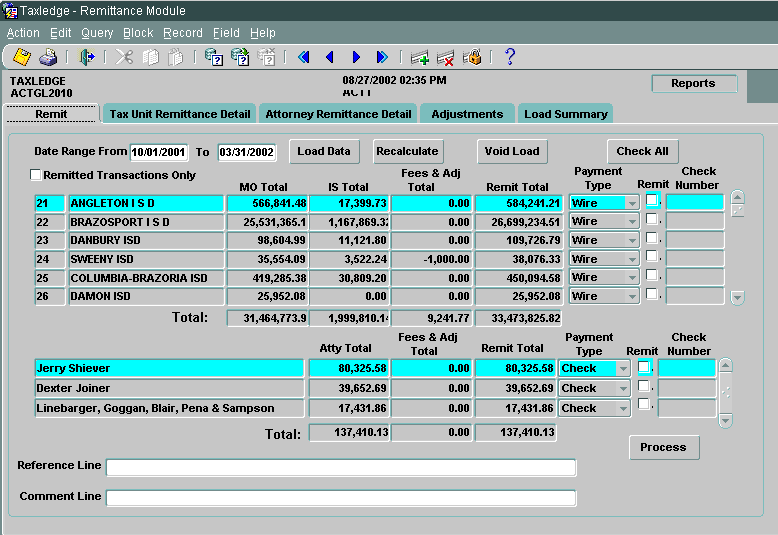The height and width of the screenshot is (535, 778).
Task: Enable Remitted Transactions Only checkbox
Action: [36, 175]
